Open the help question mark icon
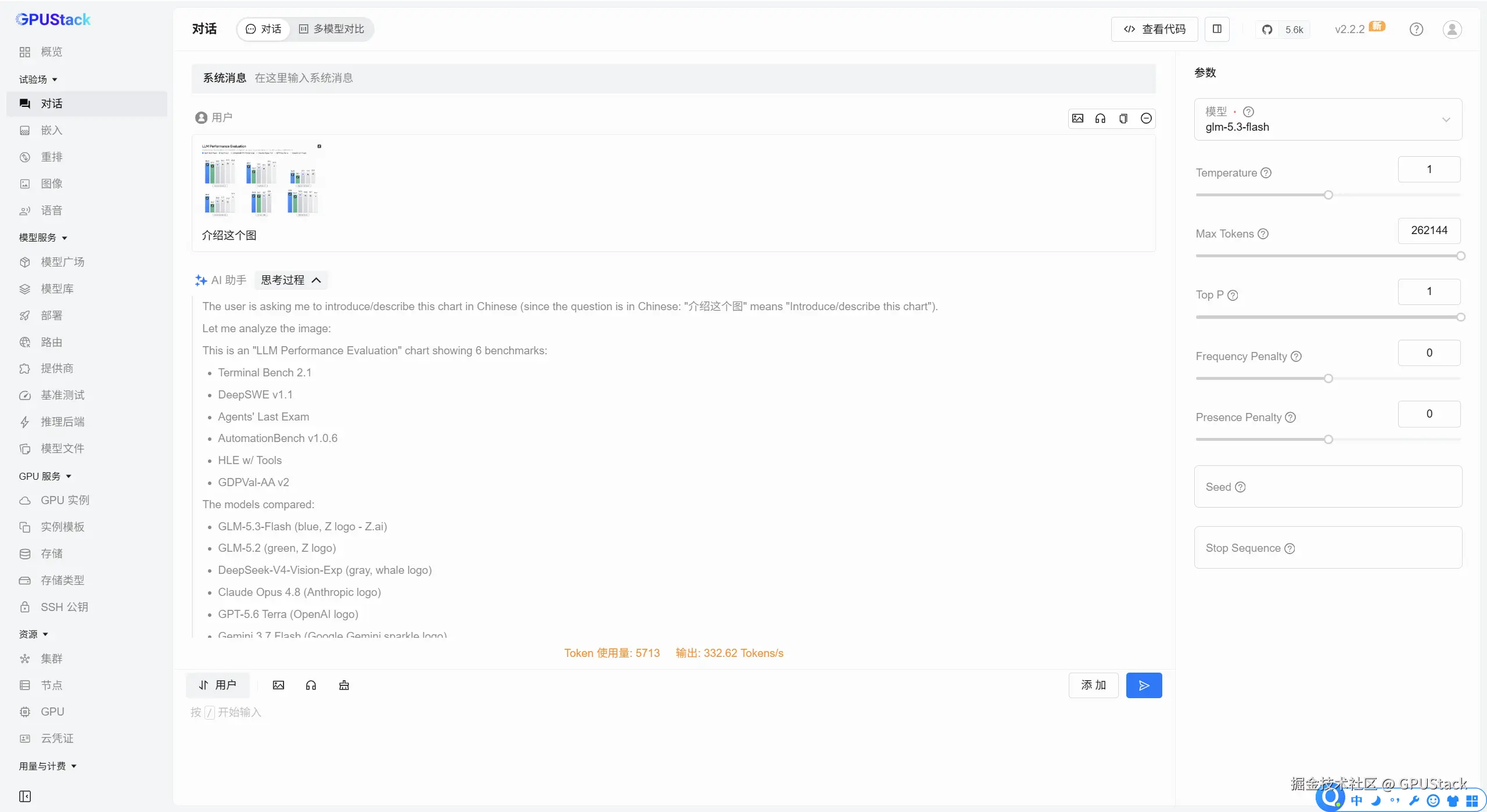This screenshot has width=1487, height=812. pyautogui.click(x=1416, y=30)
